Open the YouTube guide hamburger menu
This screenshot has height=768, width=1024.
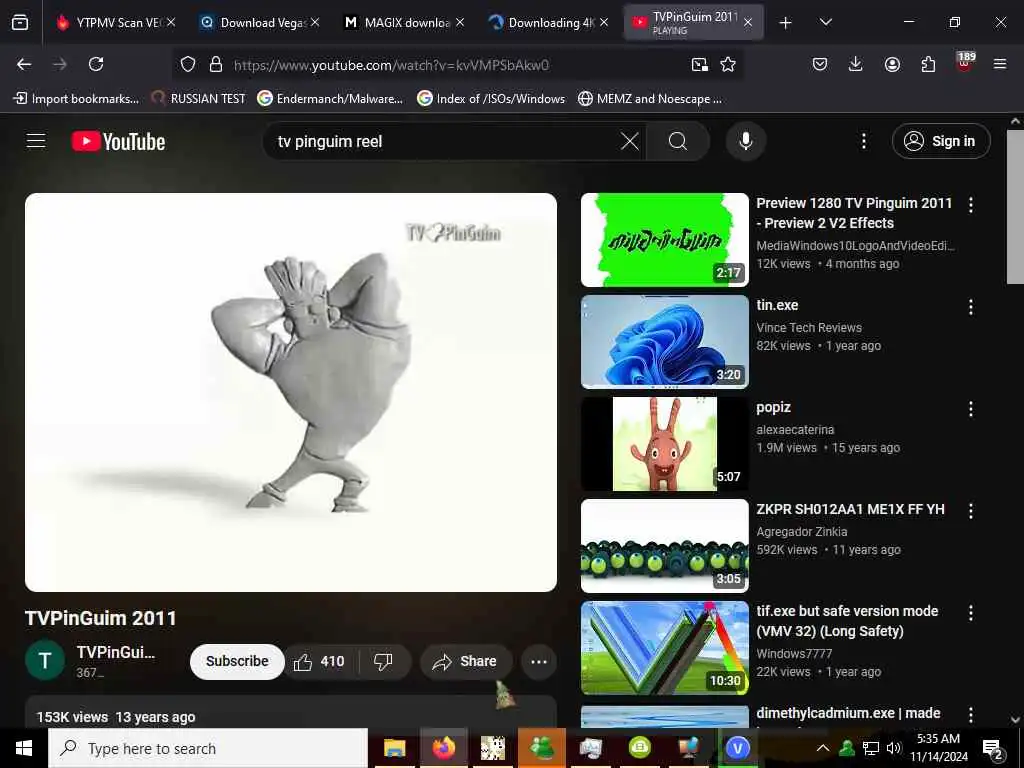click(36, 140)
